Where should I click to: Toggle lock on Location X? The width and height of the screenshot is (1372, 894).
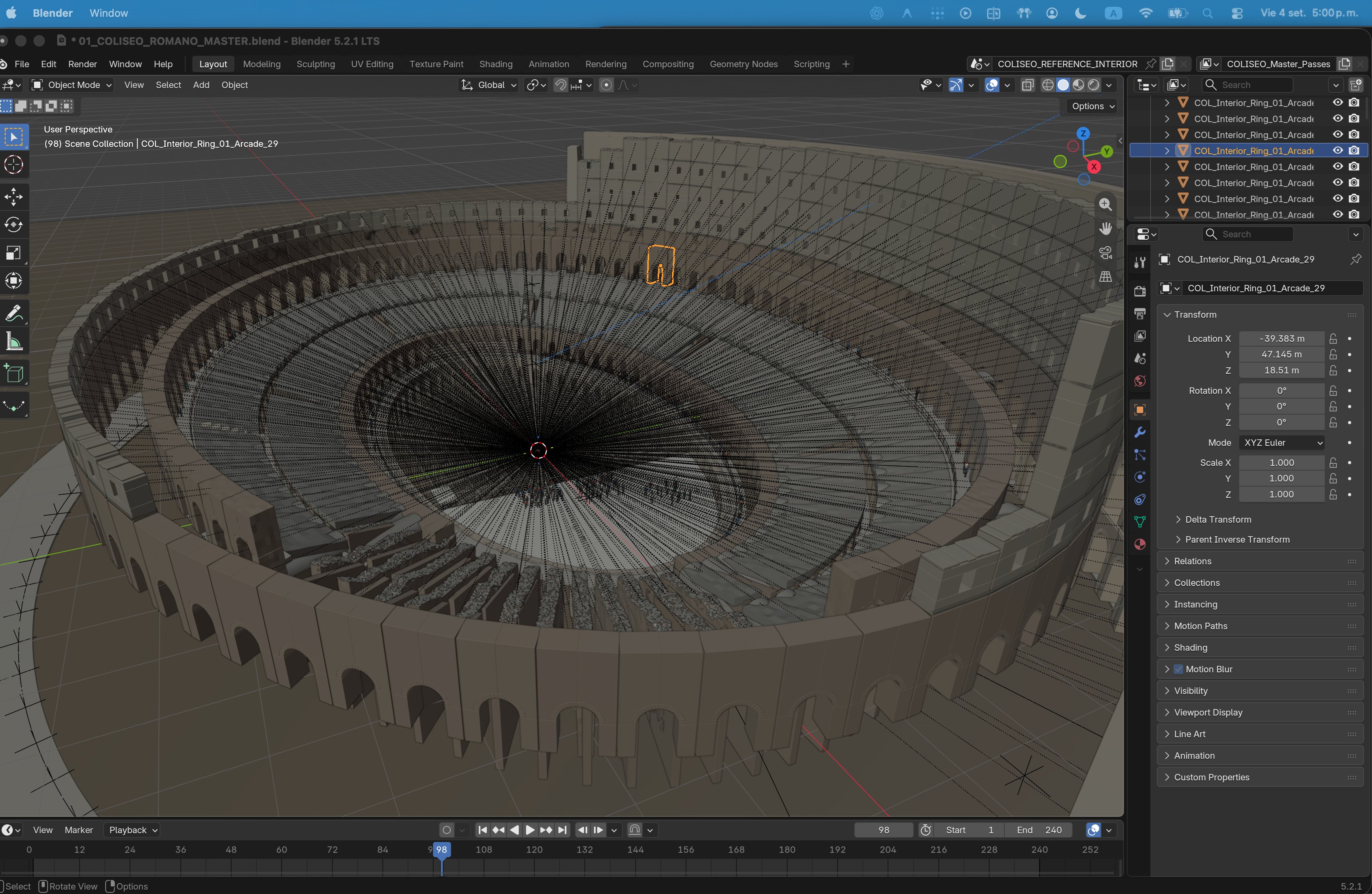(x=1333, y=339)
